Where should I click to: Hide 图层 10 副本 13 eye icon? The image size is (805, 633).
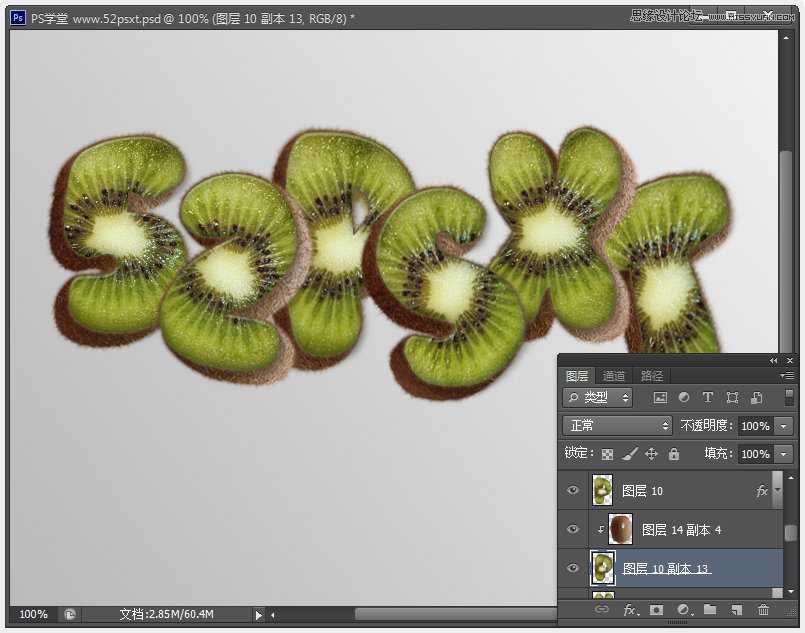573,568
